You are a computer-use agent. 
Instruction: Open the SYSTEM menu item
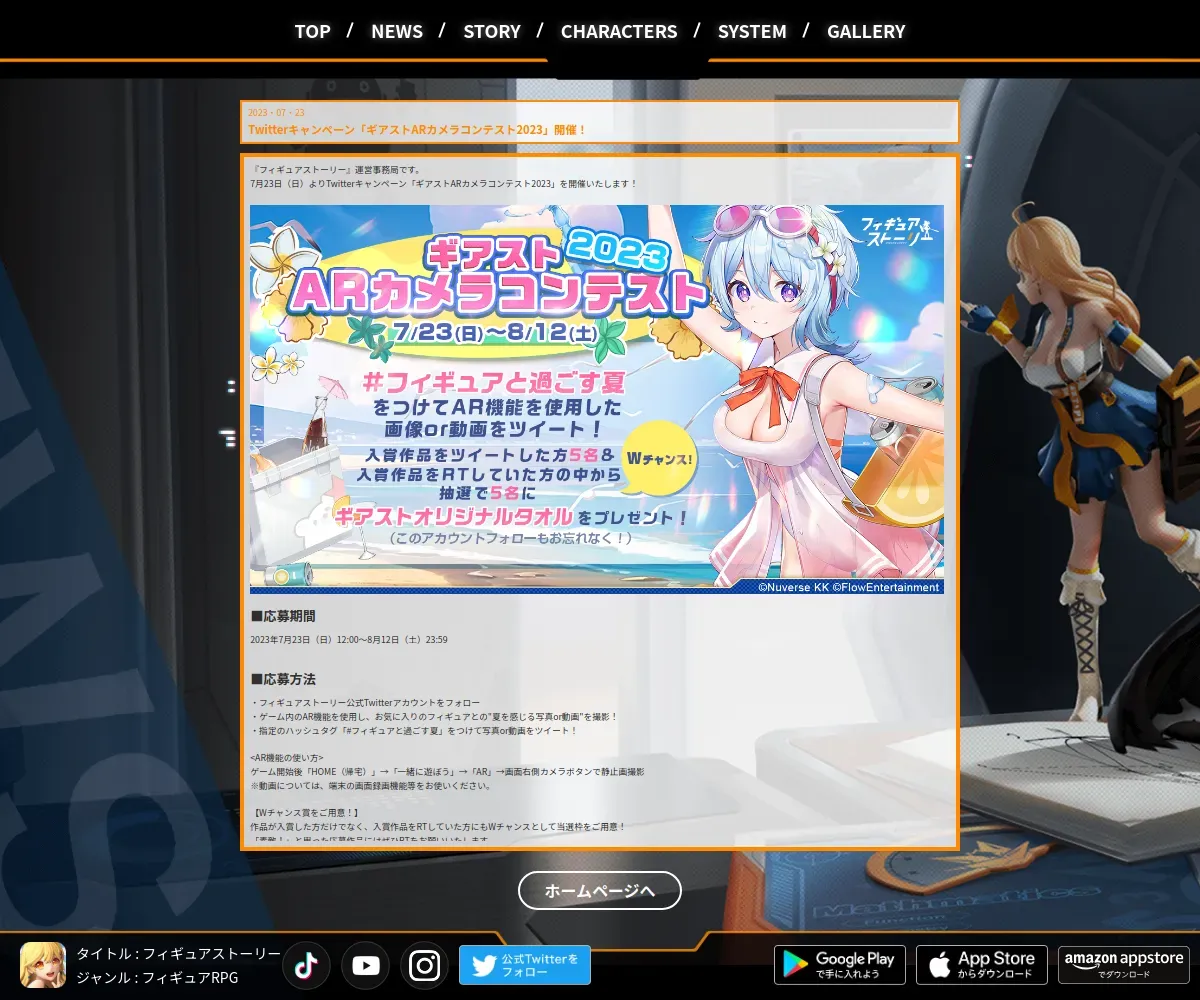pyautogui.click(x=752, y=31)
